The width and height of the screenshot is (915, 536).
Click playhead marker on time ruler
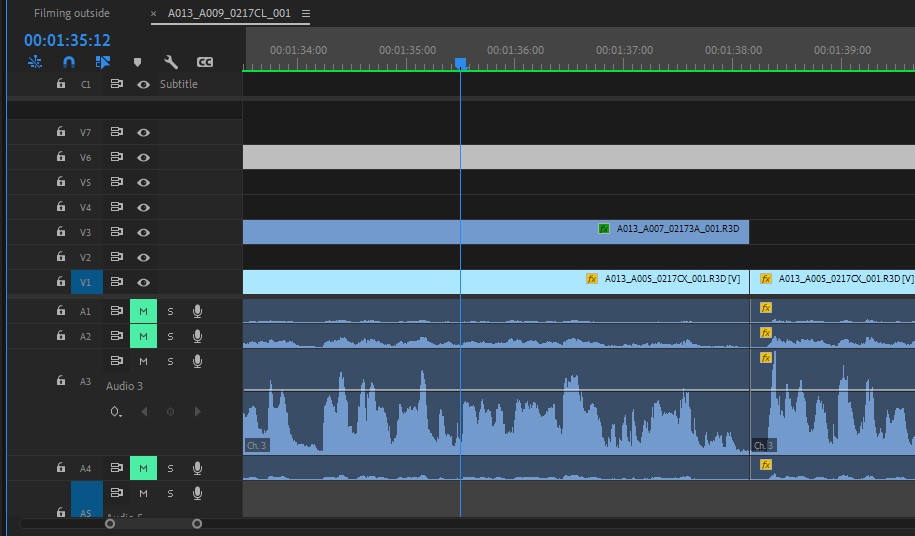[460, 63]
